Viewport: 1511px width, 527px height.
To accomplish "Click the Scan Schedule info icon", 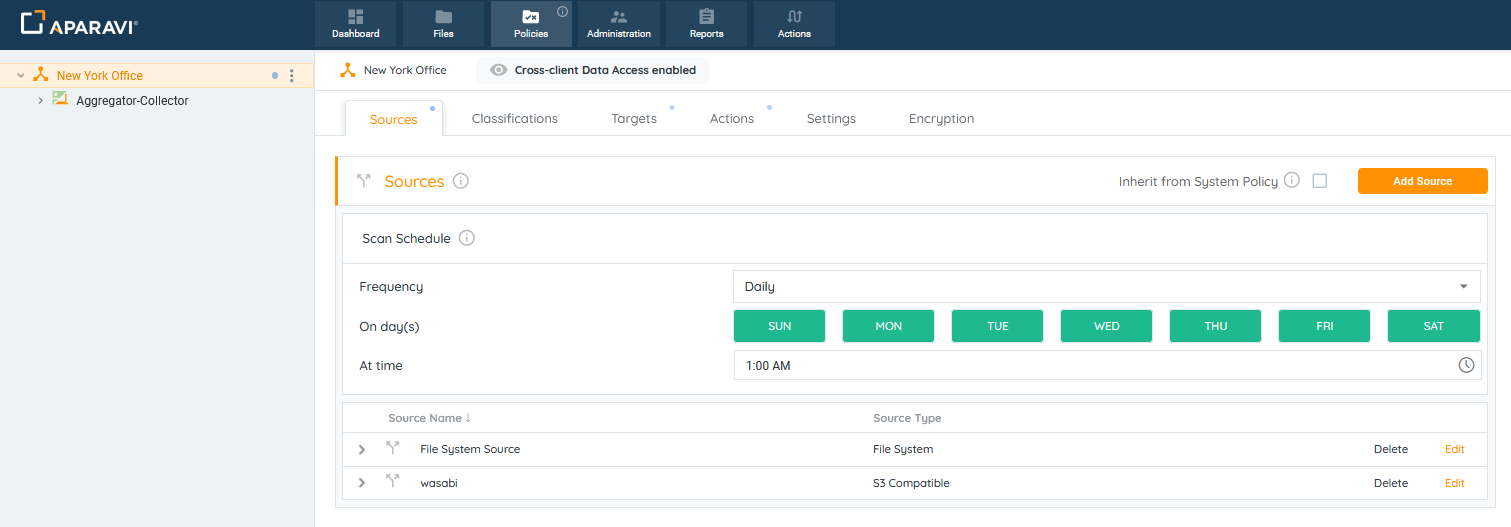I will (x=467, y=238).
